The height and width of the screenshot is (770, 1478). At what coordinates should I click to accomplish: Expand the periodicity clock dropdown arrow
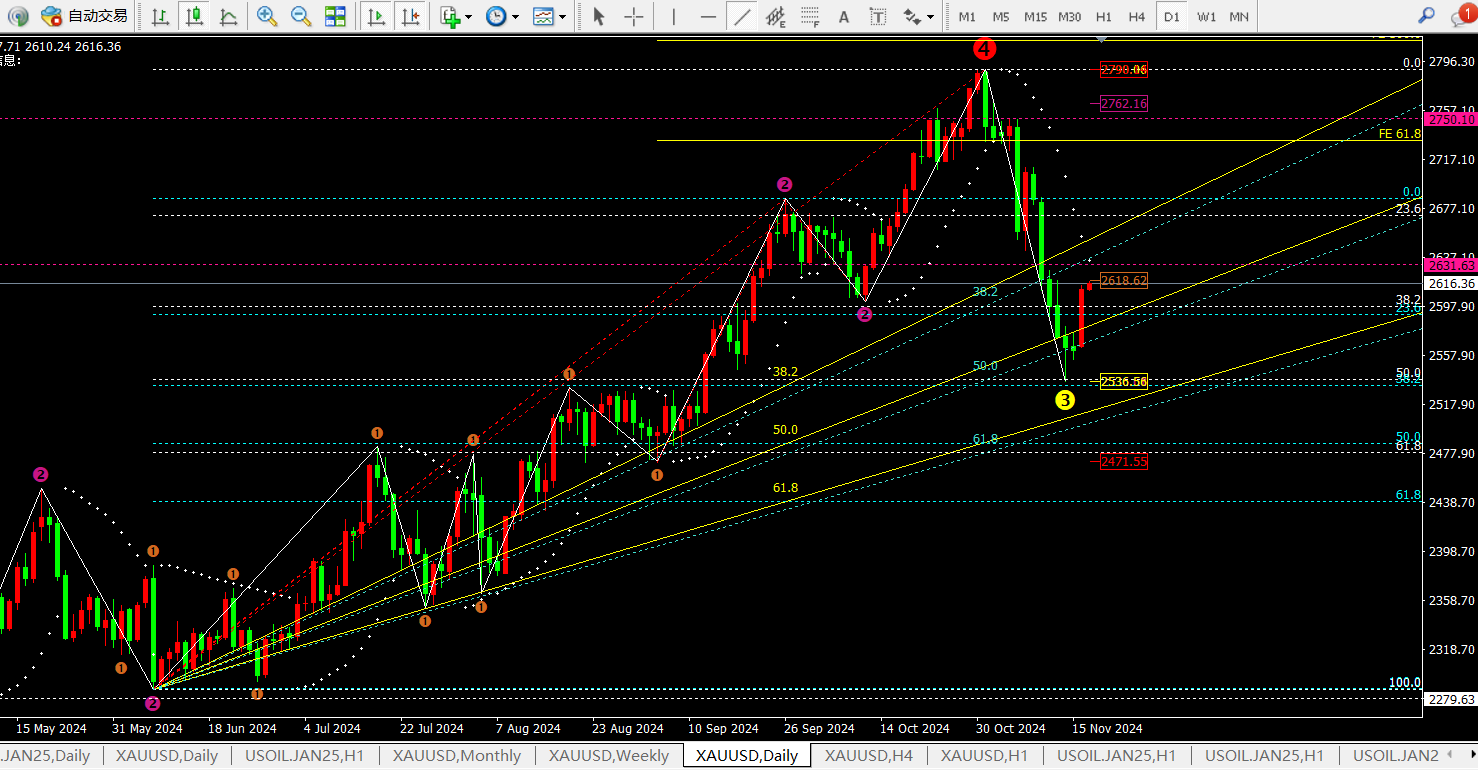click(515, 17)
